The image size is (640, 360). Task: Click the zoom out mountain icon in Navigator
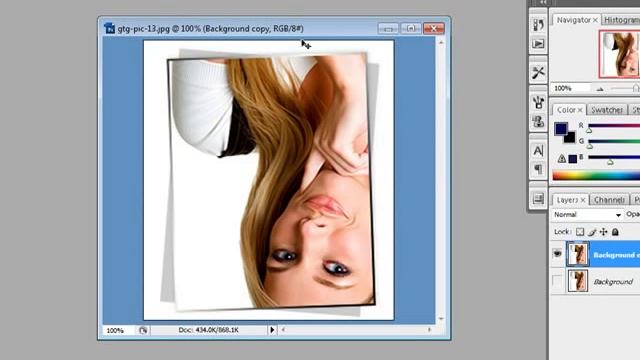[x=600, y=89]
